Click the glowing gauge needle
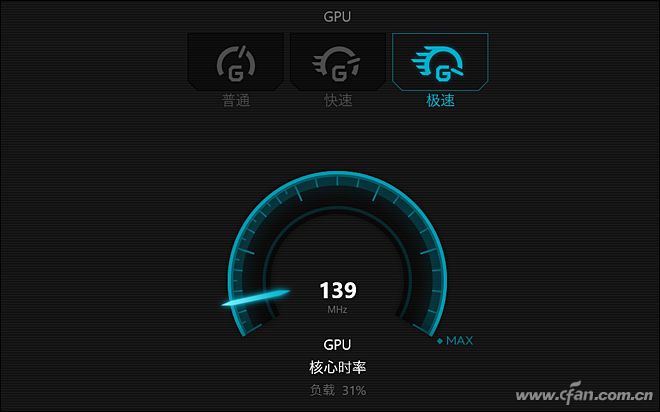Screen dimensions: 660x412 coord(255,297)
